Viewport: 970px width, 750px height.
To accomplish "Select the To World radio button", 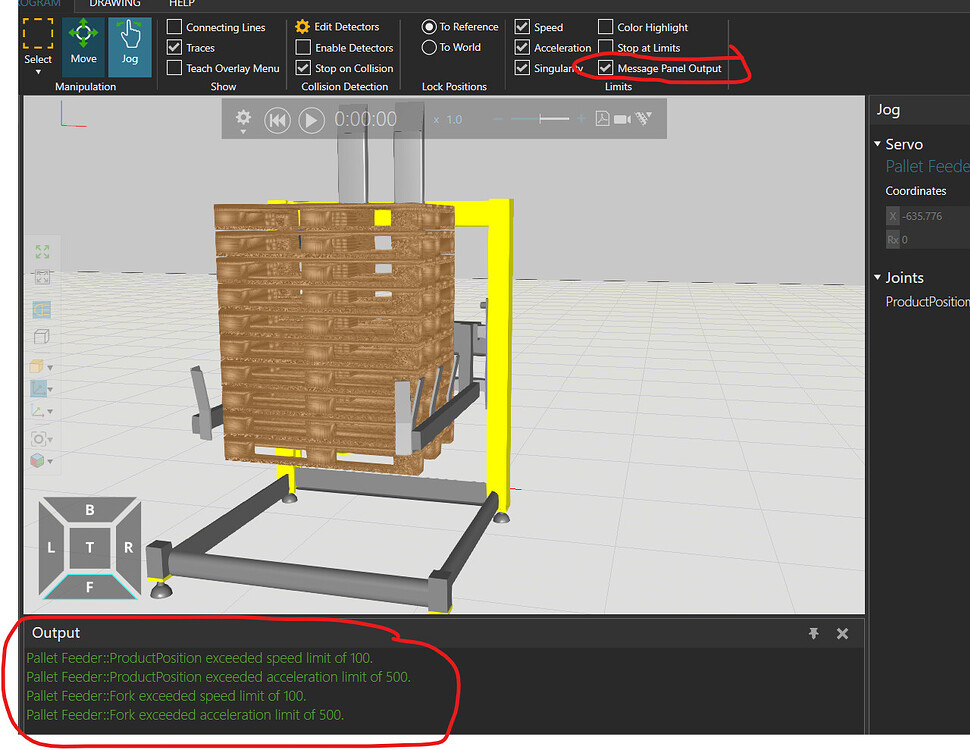I will click(x=431, y=47).
